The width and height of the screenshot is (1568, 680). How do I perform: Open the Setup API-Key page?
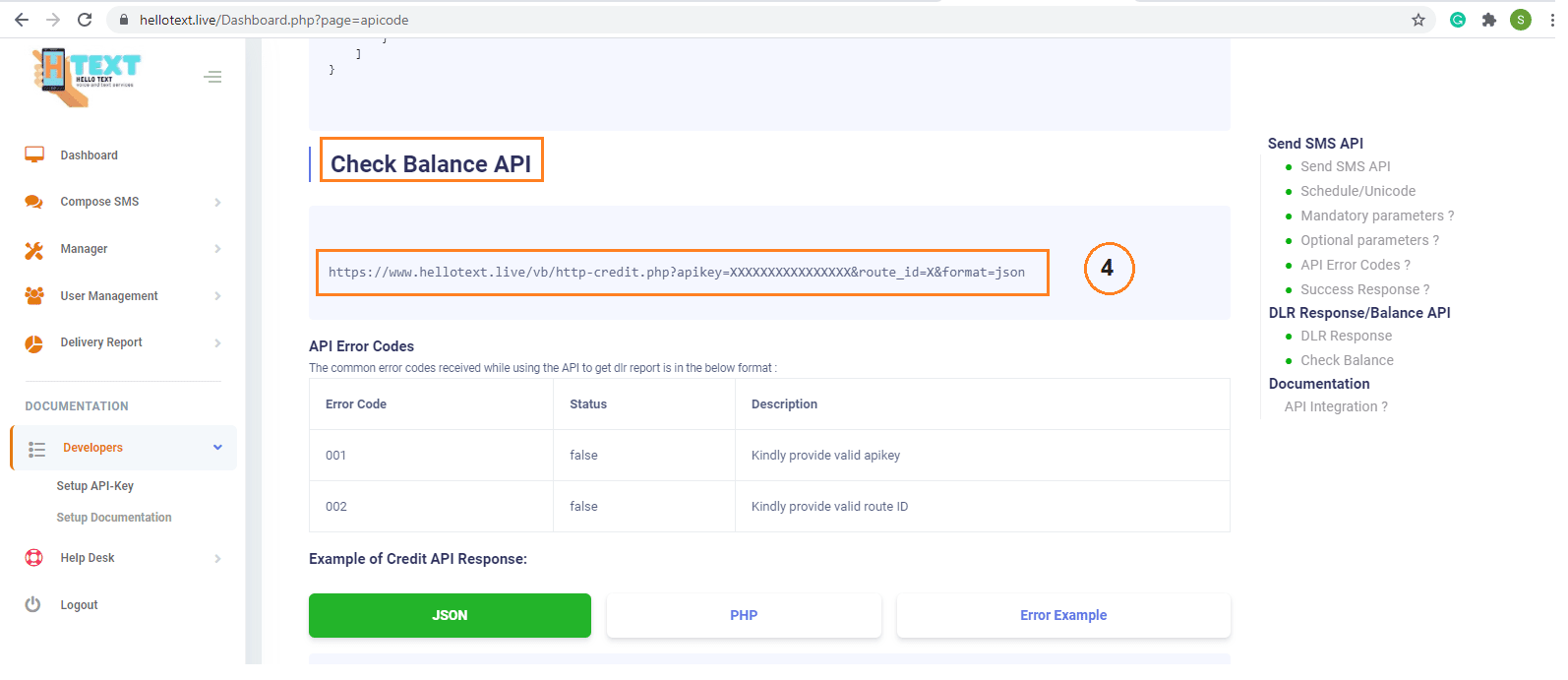(x=95, y=486)
